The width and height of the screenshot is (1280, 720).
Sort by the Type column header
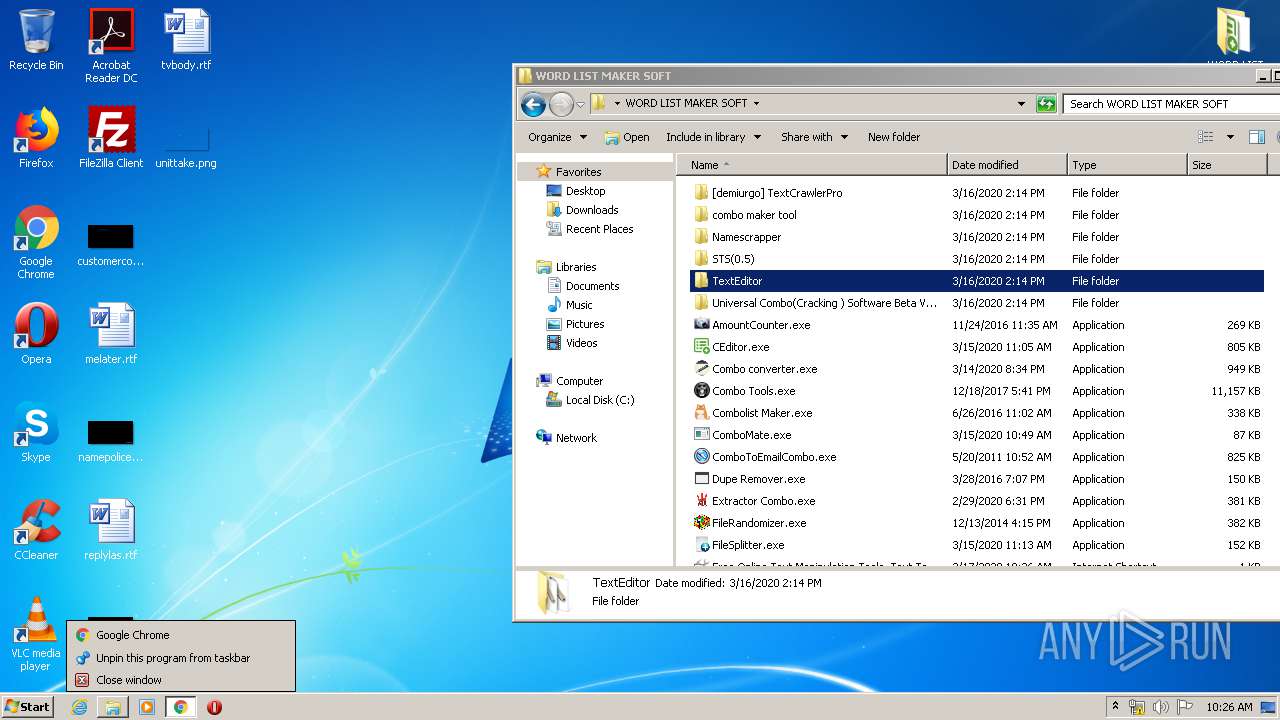click(1127, 165)
